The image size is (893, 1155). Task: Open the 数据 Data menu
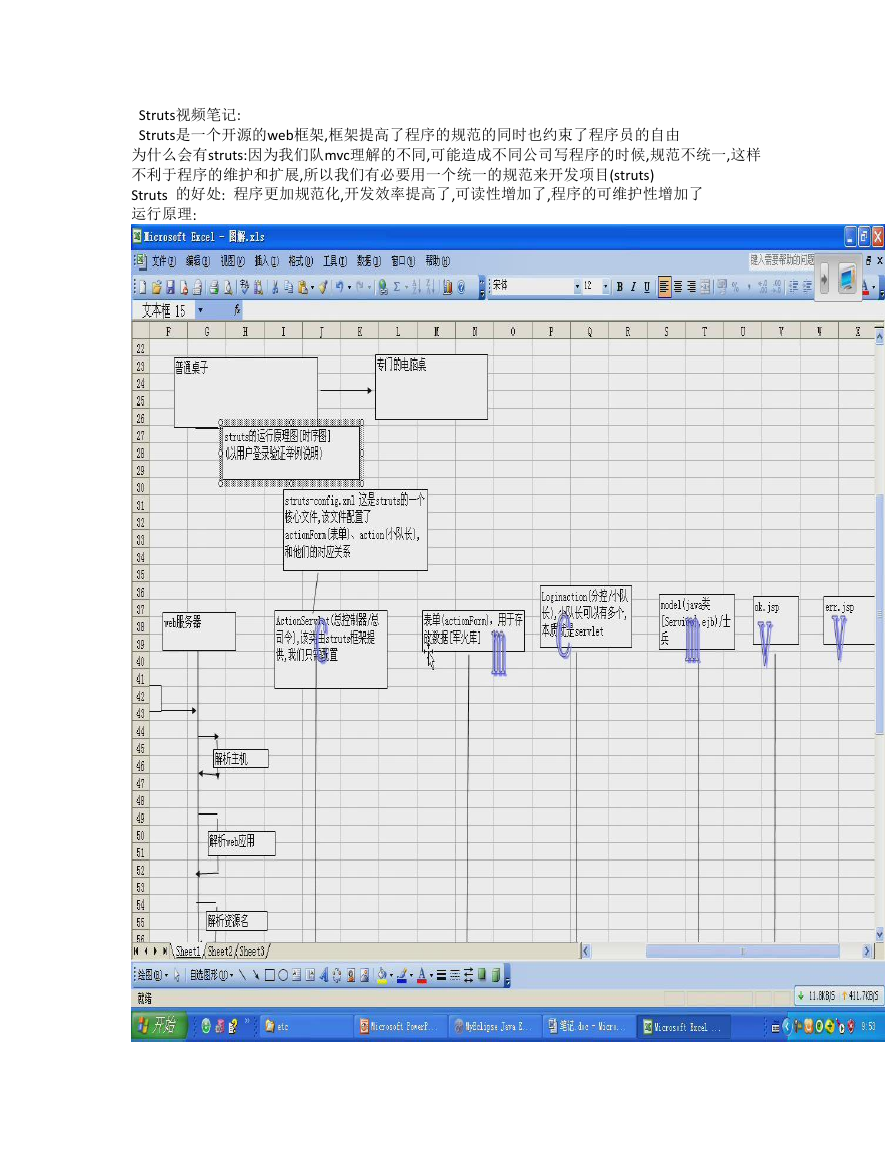368,261
